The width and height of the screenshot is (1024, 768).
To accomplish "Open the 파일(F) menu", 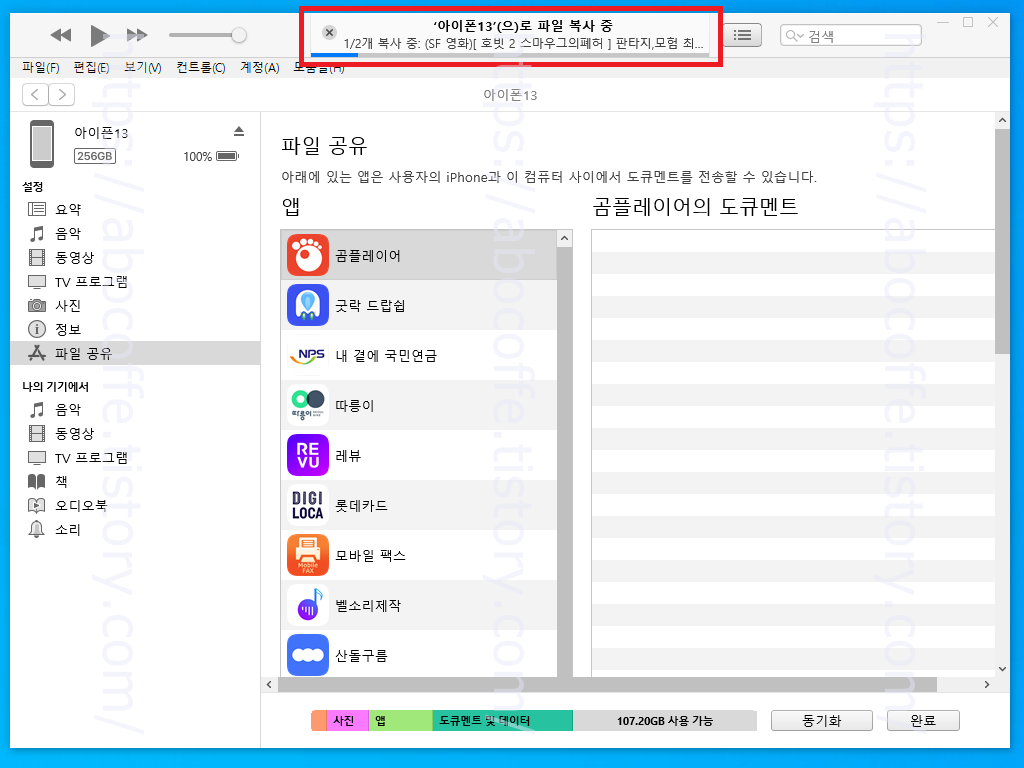I will 40,67.
